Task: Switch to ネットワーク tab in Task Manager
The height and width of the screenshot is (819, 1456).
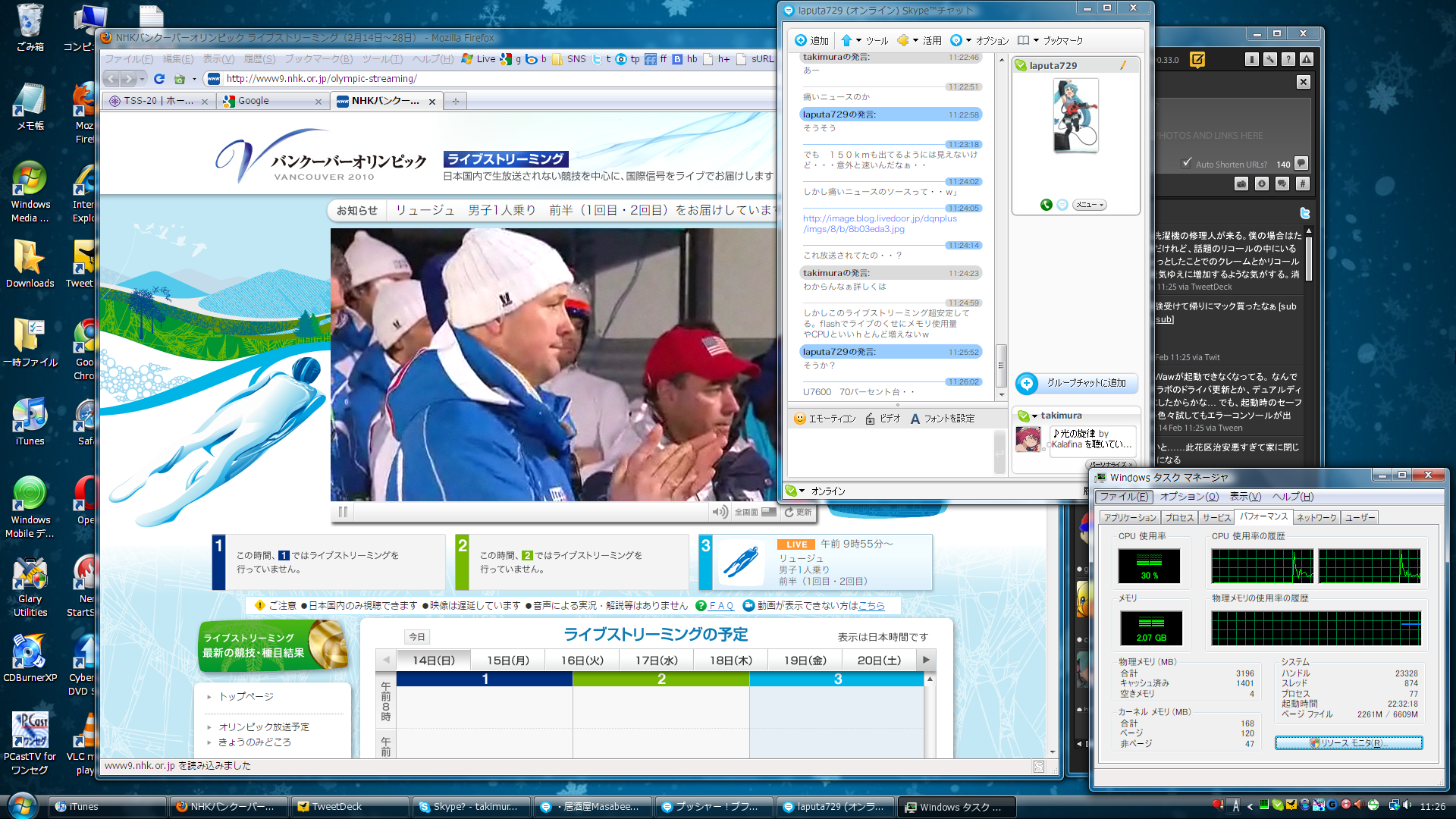Action: pos(1316,517)
